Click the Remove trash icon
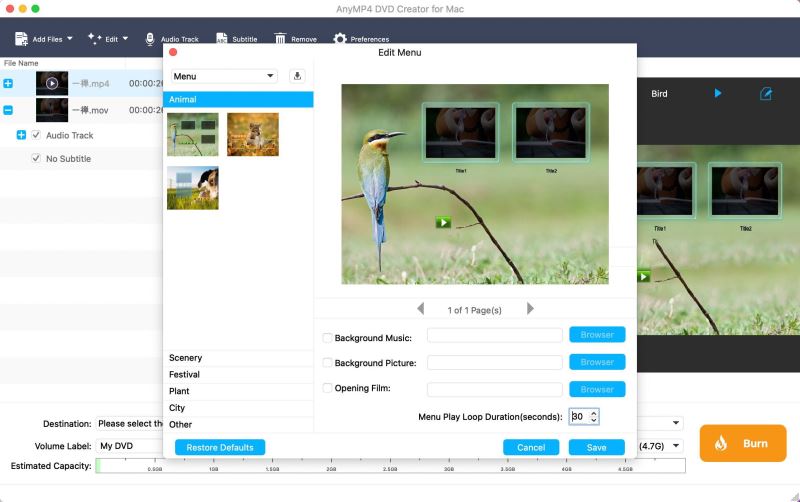Screen dimensions: 800x502 (x=280, y=39)
